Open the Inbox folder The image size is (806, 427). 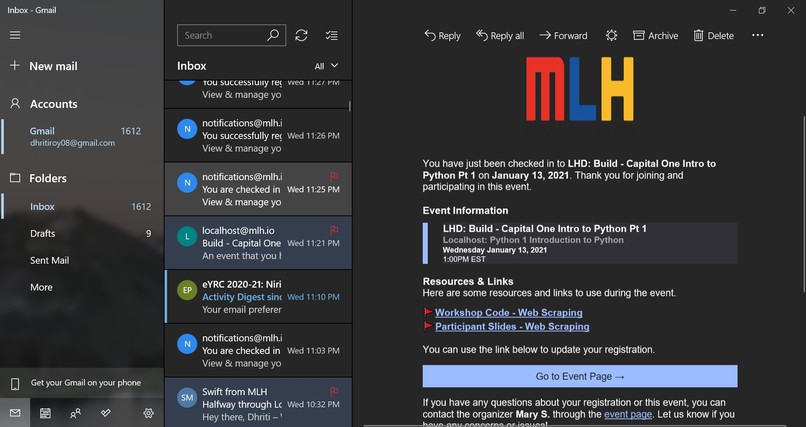pyautogui.click(x=82, y=207)
